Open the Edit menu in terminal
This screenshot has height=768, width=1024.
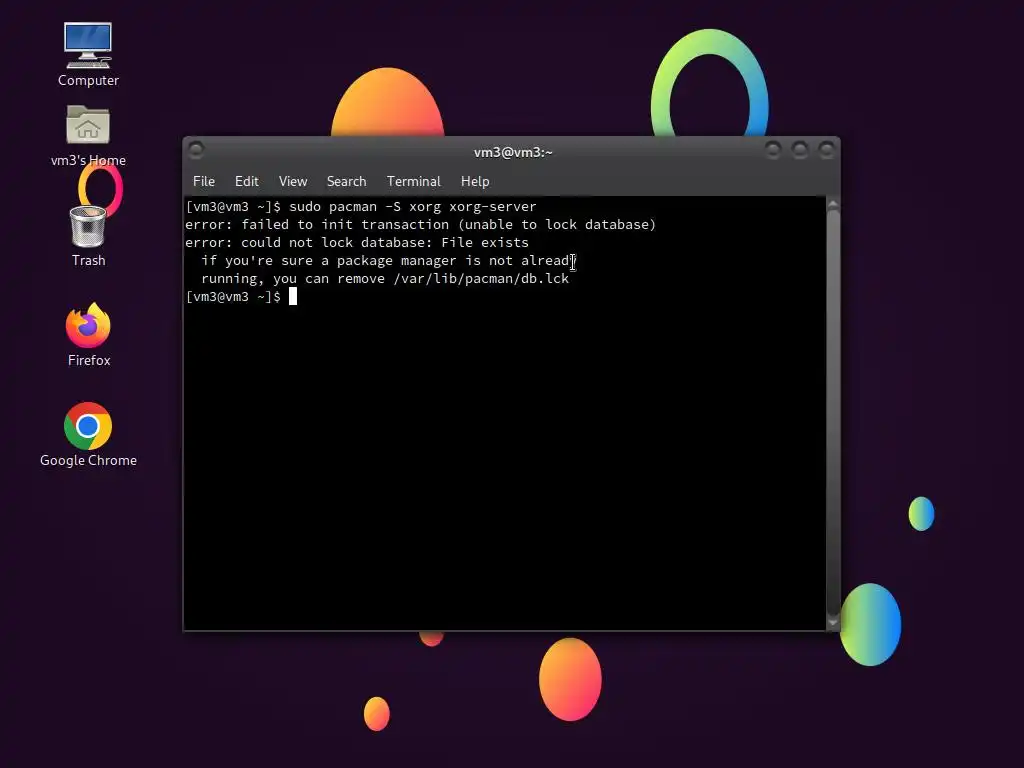pos(247,182)
